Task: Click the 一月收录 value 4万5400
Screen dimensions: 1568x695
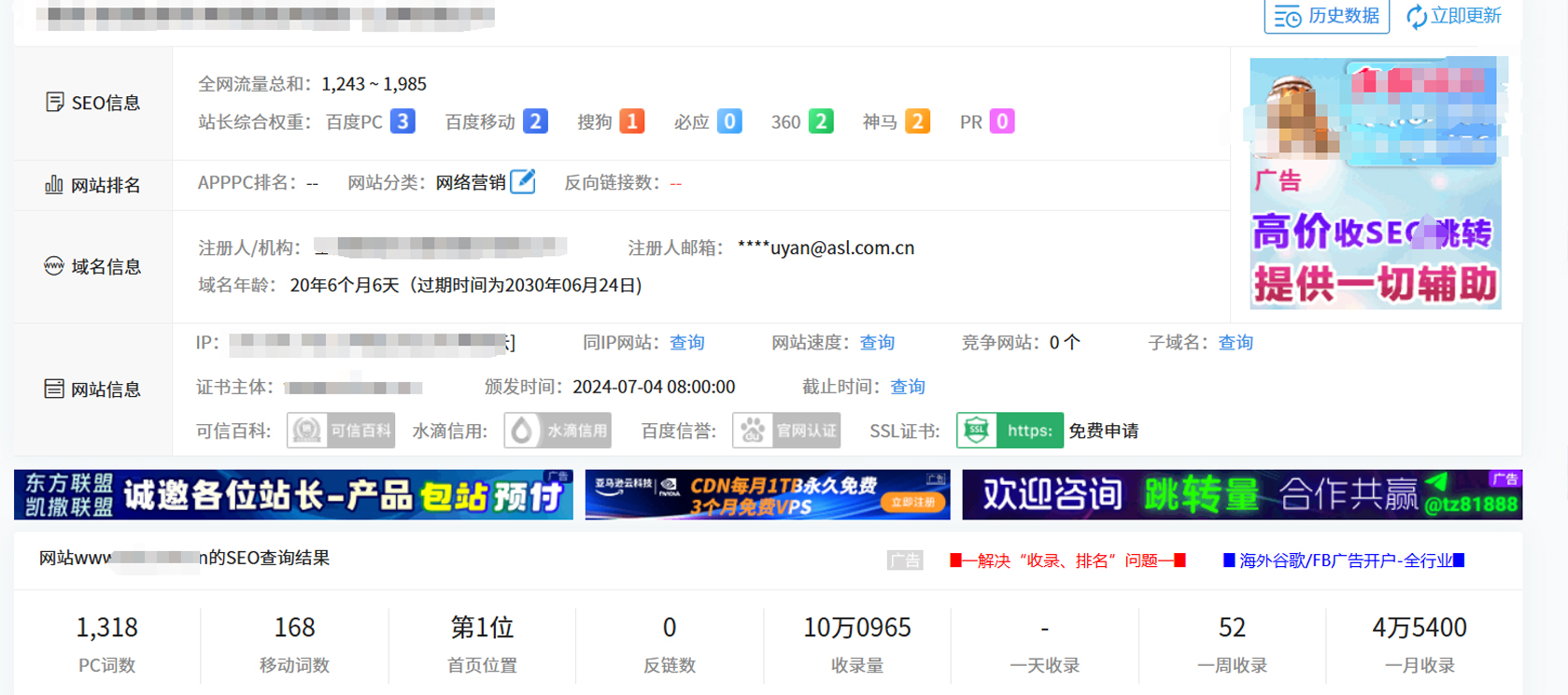Action: [x=1420, y=628]
